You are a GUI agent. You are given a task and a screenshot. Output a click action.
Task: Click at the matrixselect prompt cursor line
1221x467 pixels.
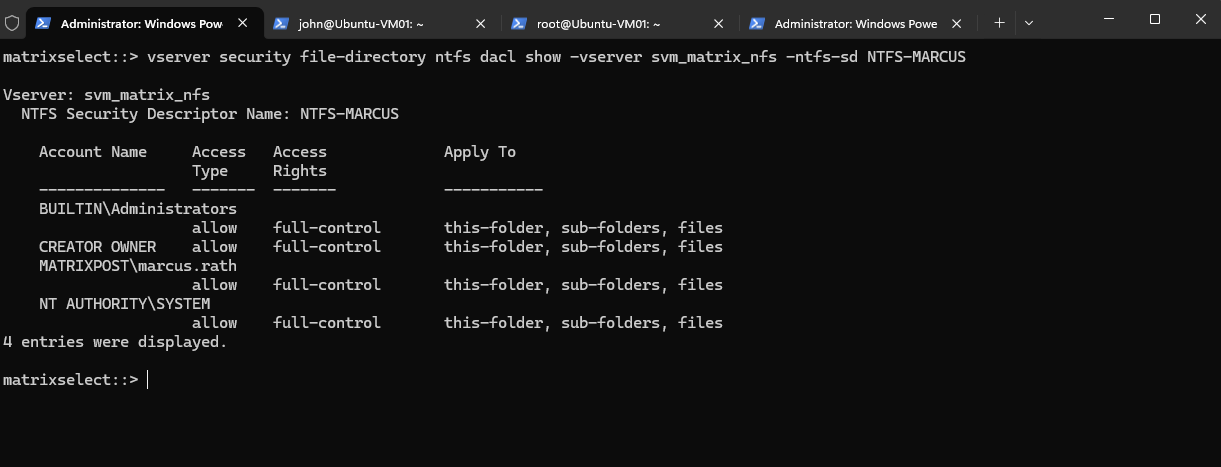75,380
